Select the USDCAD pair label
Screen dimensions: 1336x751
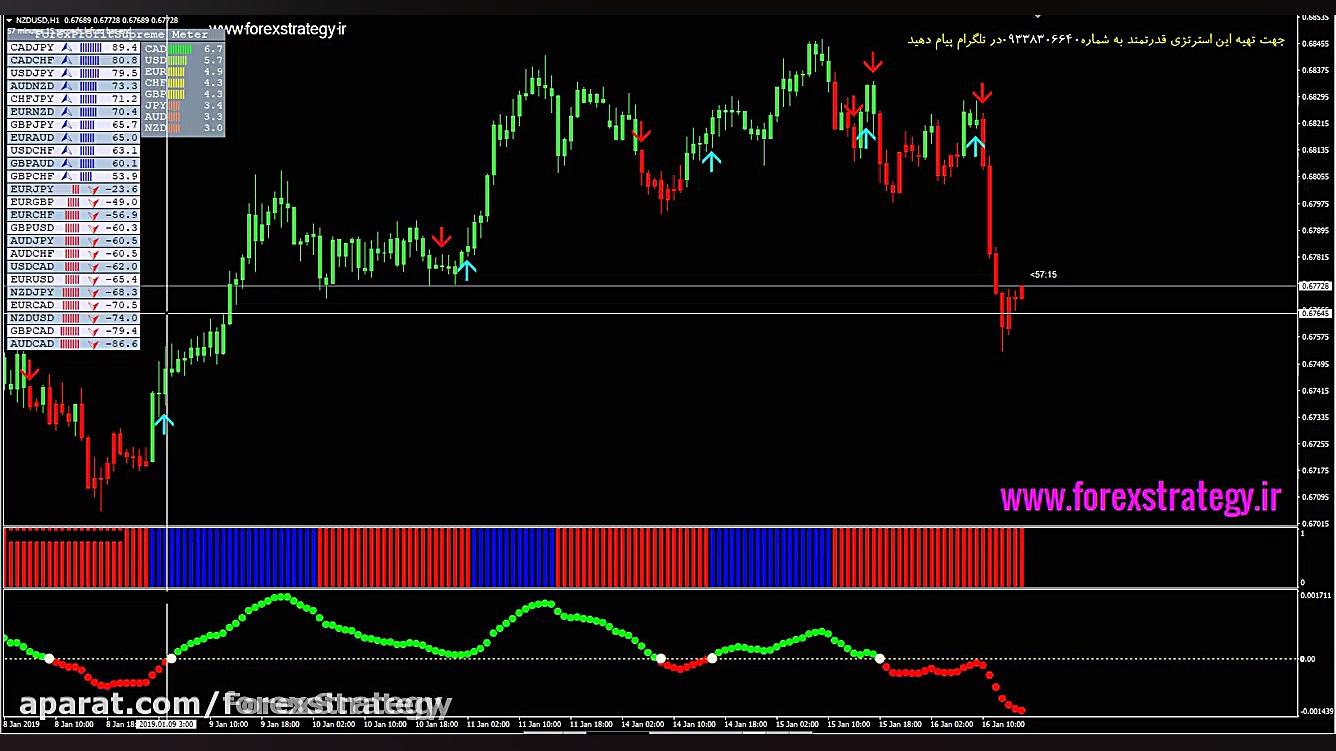coord(32,267)
